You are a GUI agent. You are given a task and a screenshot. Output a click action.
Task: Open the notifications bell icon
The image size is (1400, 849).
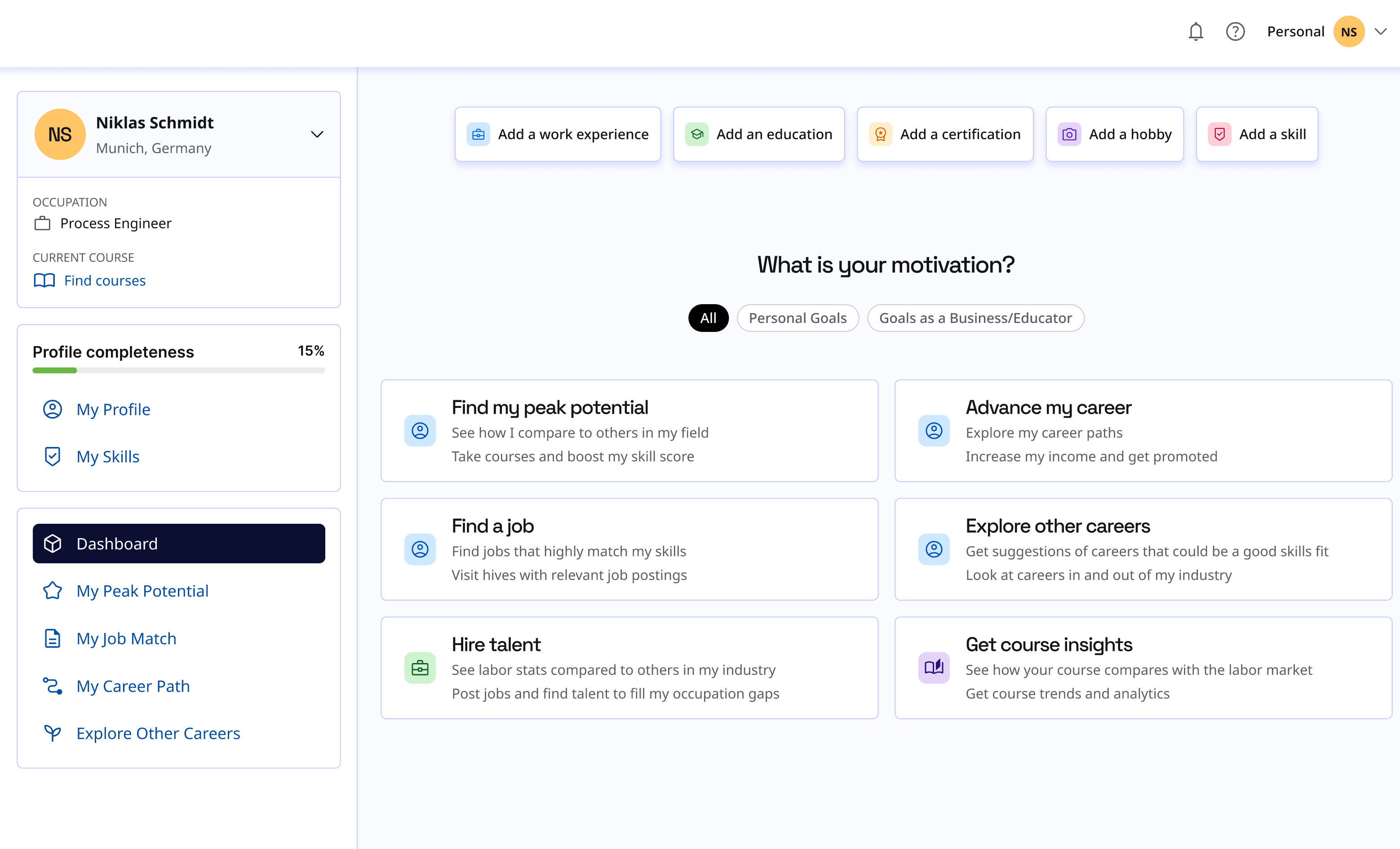pyautogui.click(x=1196, y=32)
